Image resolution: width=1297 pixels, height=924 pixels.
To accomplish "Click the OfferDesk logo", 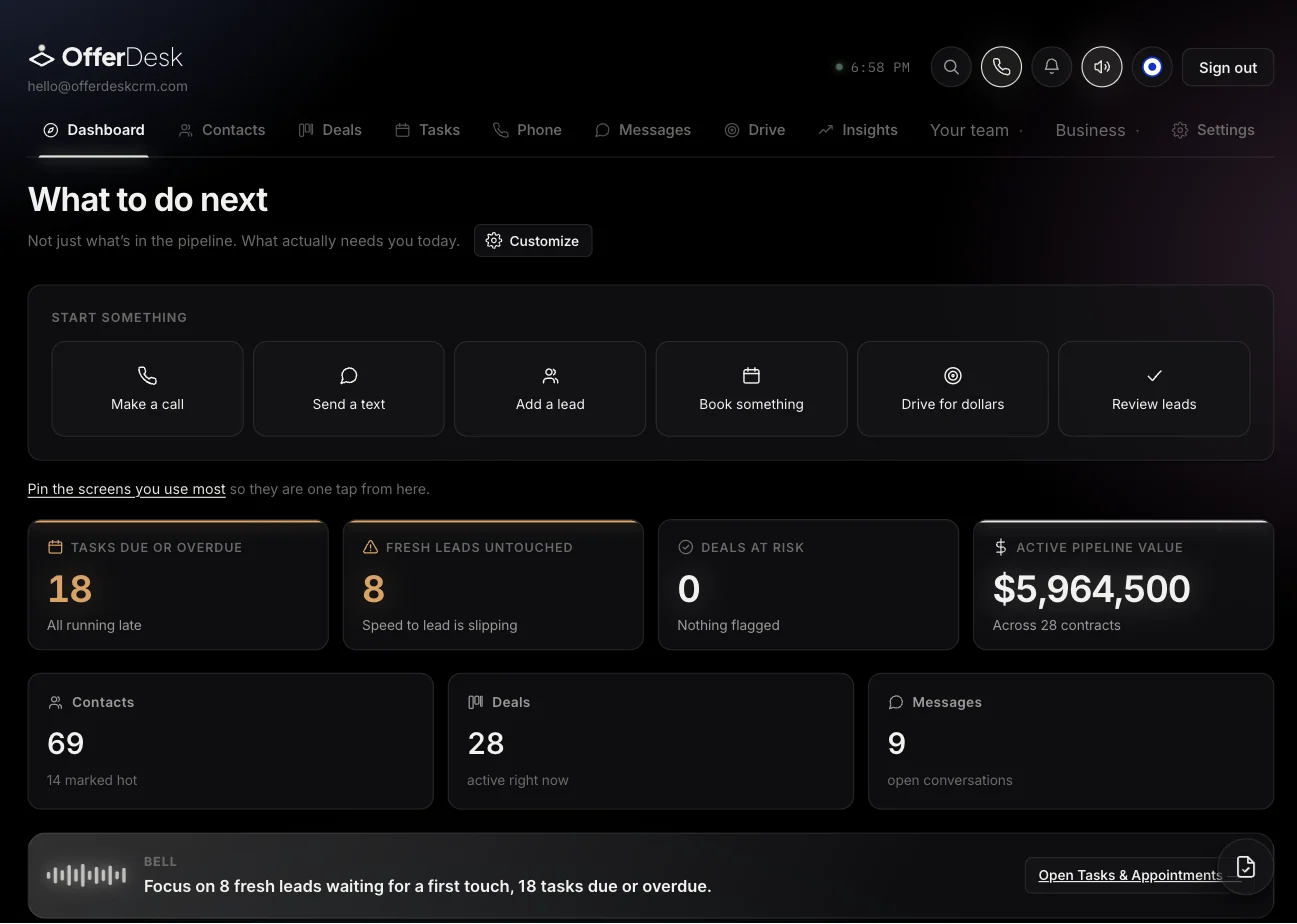I will tap(106, 56).
